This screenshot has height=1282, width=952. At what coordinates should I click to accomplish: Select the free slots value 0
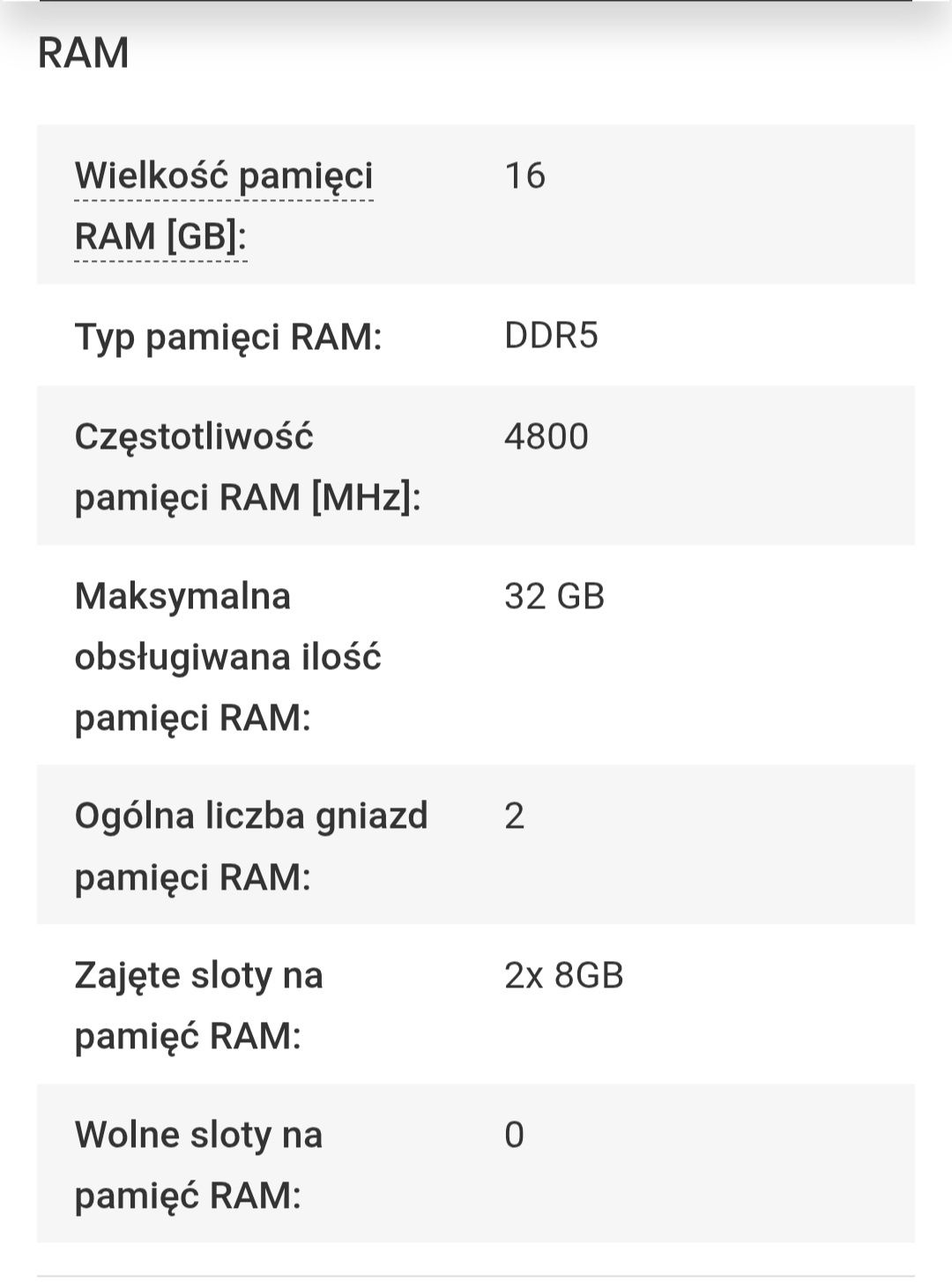coord(514,1135)
